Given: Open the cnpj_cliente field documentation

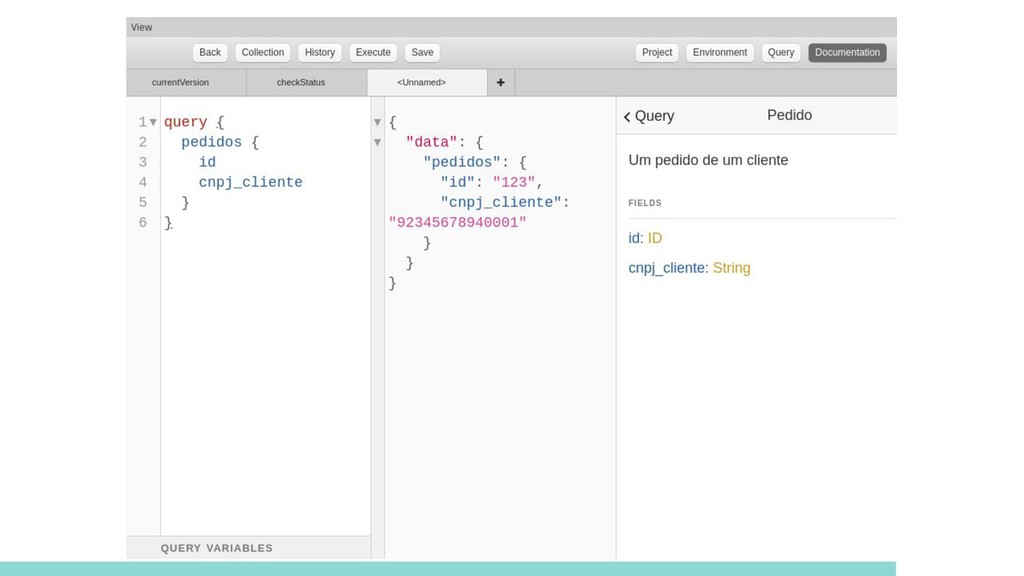Looking at the screenshot, I should [x=666, y=268].
